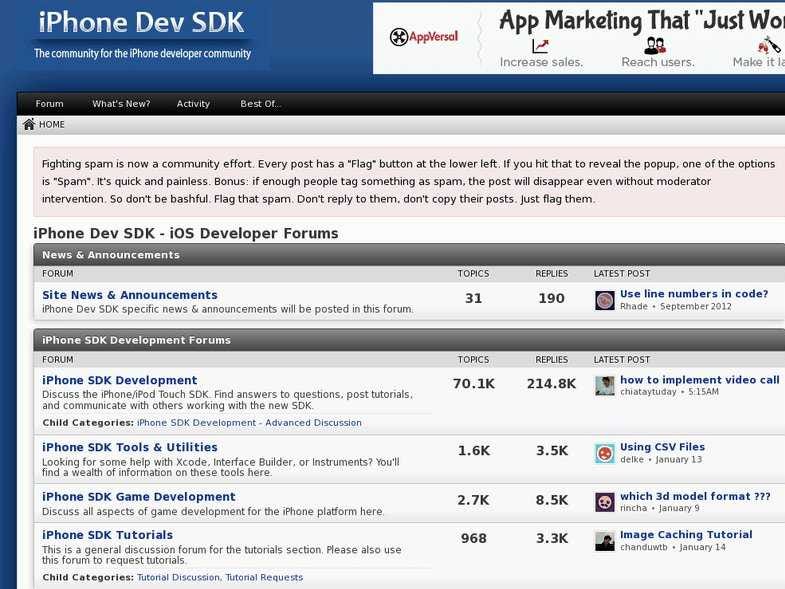Open the Forum menu item
Viewport: 785px width, 589px height.
pos(50,104)
